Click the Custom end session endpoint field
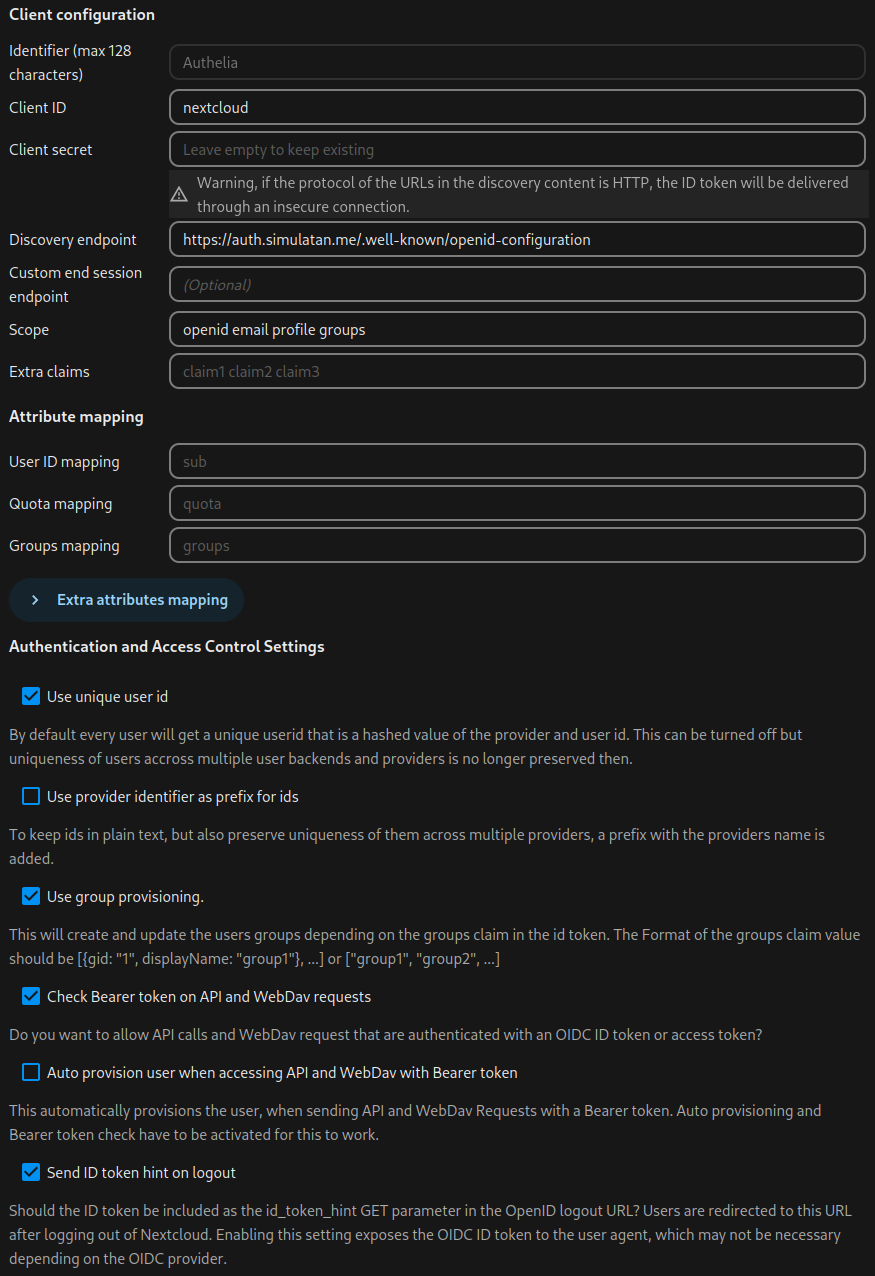 tap(517, 284)
